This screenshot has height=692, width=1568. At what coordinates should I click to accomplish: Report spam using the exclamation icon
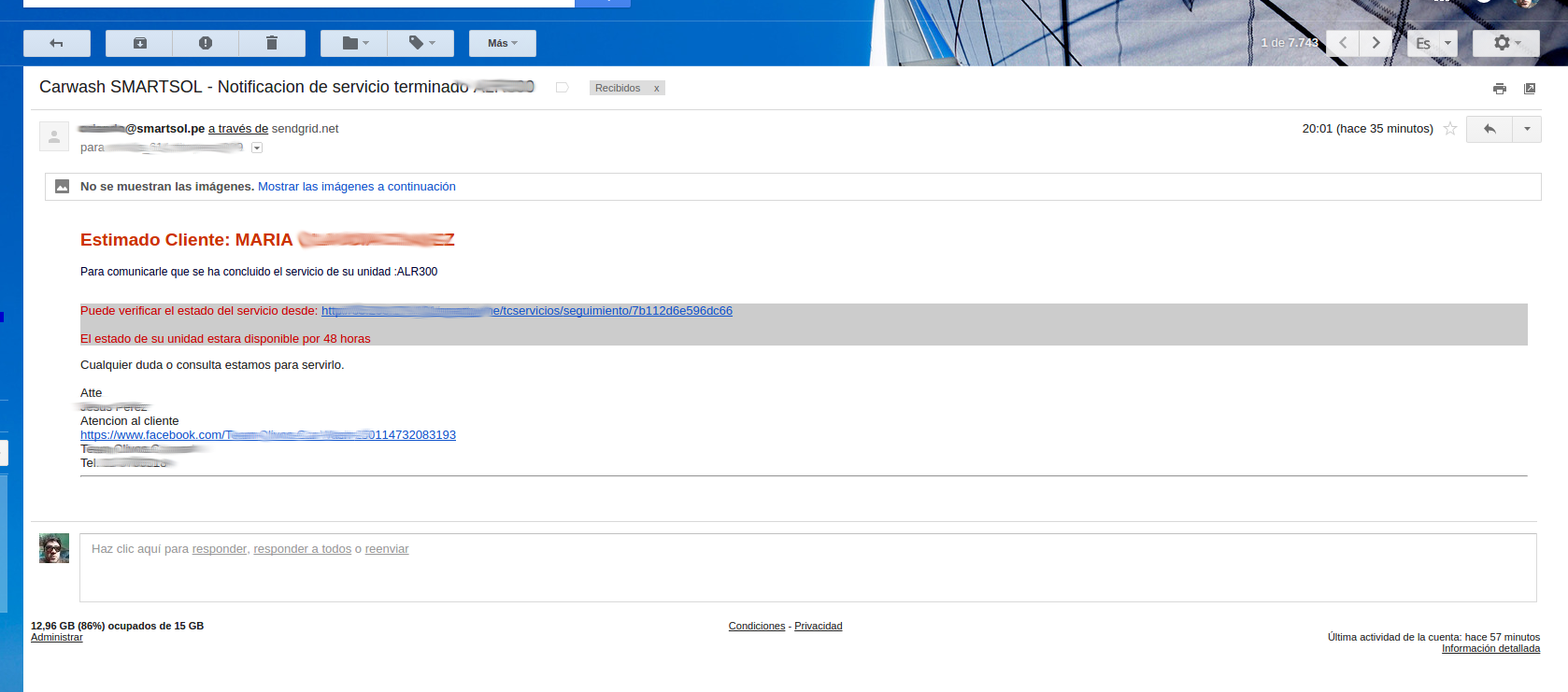(x=206, y=43)
